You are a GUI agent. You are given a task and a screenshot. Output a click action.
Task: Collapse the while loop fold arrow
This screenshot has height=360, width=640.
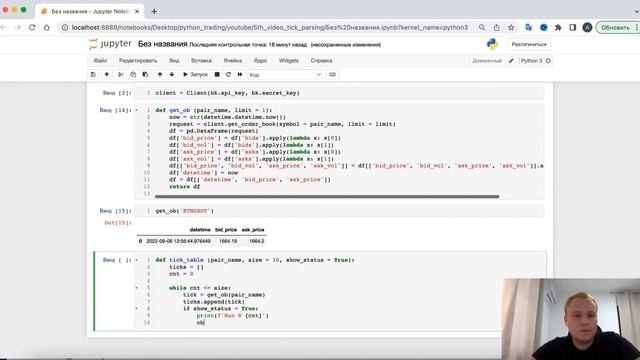click(x=137, y=288)
